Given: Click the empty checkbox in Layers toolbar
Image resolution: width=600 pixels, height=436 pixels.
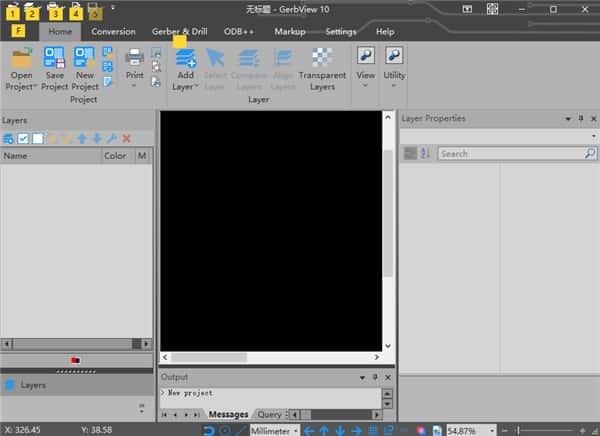Looking at the screenshot, I should (37, 138).
